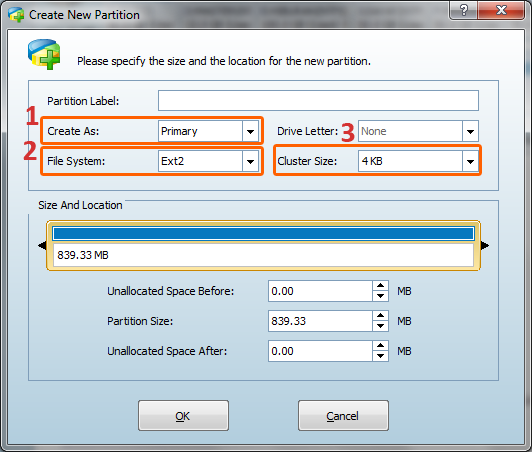Close the Create New Partition dialog
The height and width of the screenshot is (452, 532).
501,10
